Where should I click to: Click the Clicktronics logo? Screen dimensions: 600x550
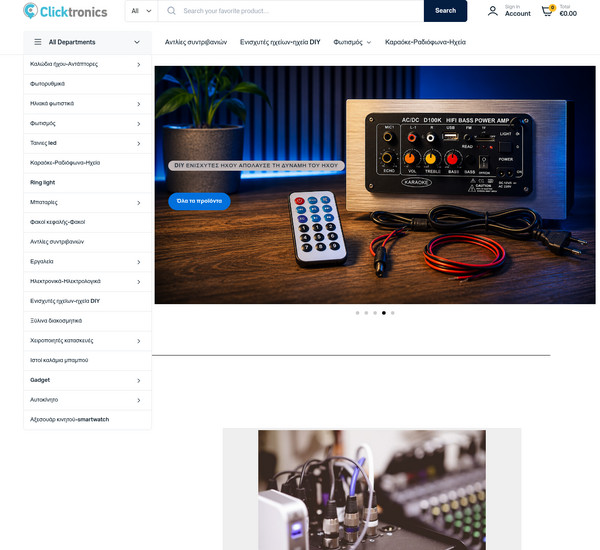coord(65,11)
